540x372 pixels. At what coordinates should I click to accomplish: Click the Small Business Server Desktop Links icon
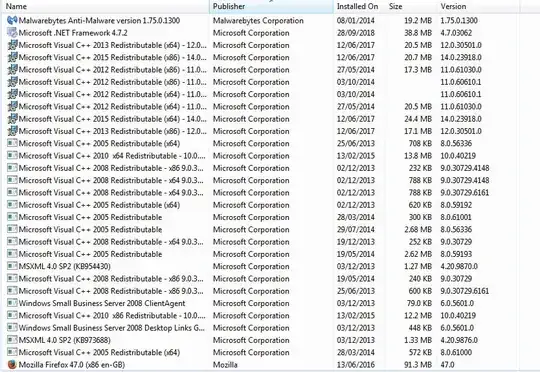click(12, 328)
